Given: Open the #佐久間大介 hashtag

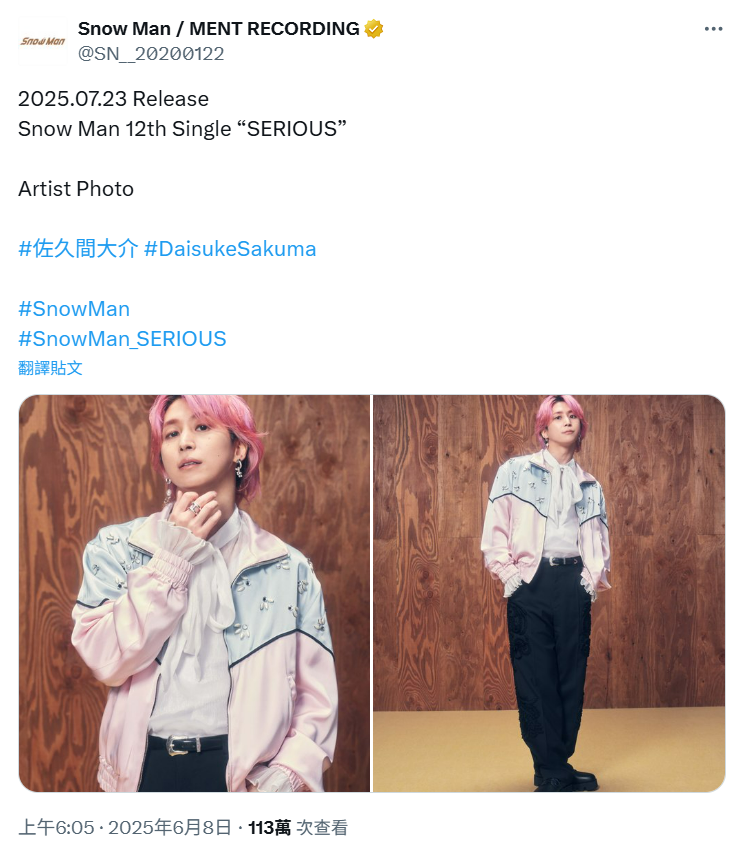Looking at the screenshot, I should (x=78, y=249).
